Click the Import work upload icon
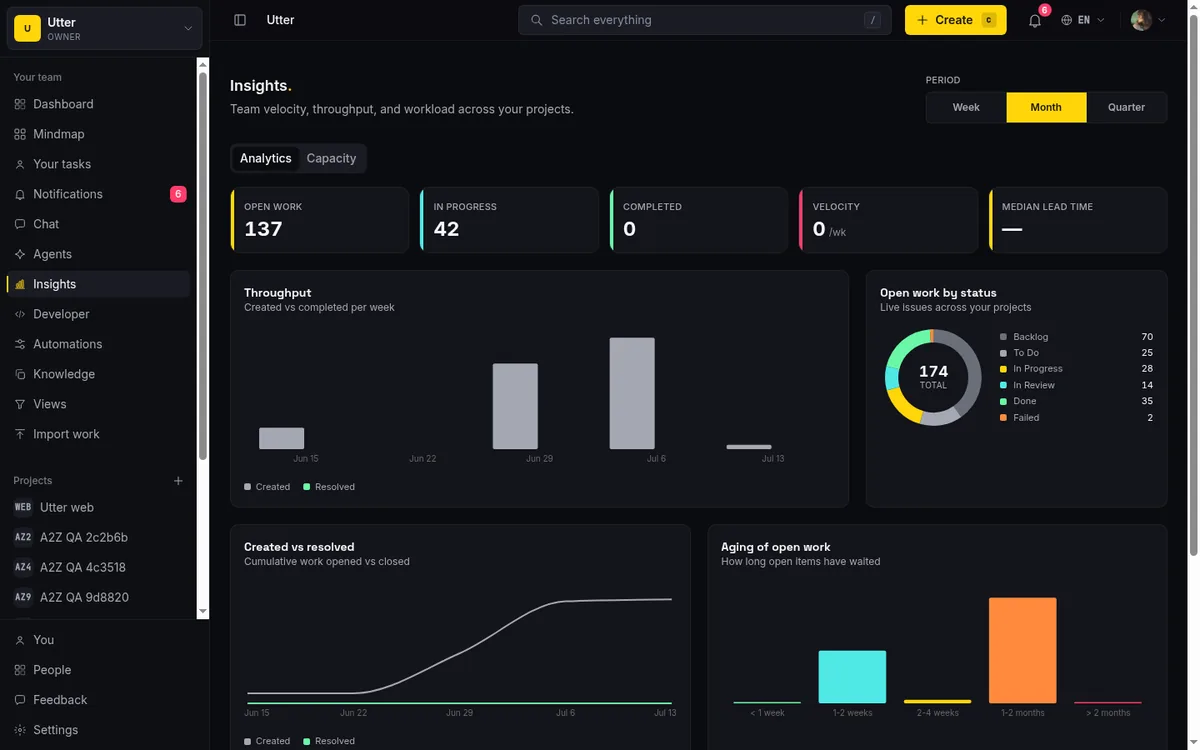Viewport: 1200px width, 750px height. coord(20,434)
